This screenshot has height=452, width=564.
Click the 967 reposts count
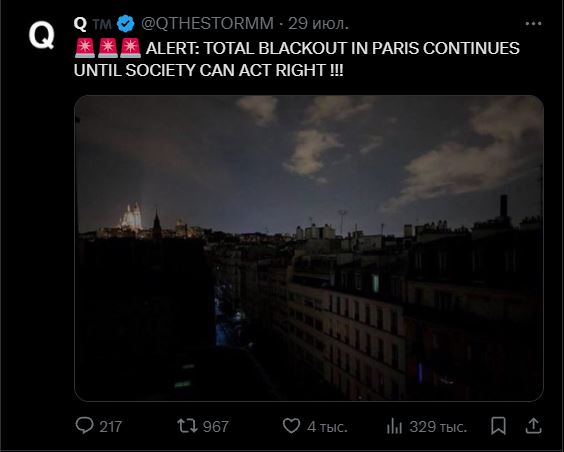tap(216, 427)
